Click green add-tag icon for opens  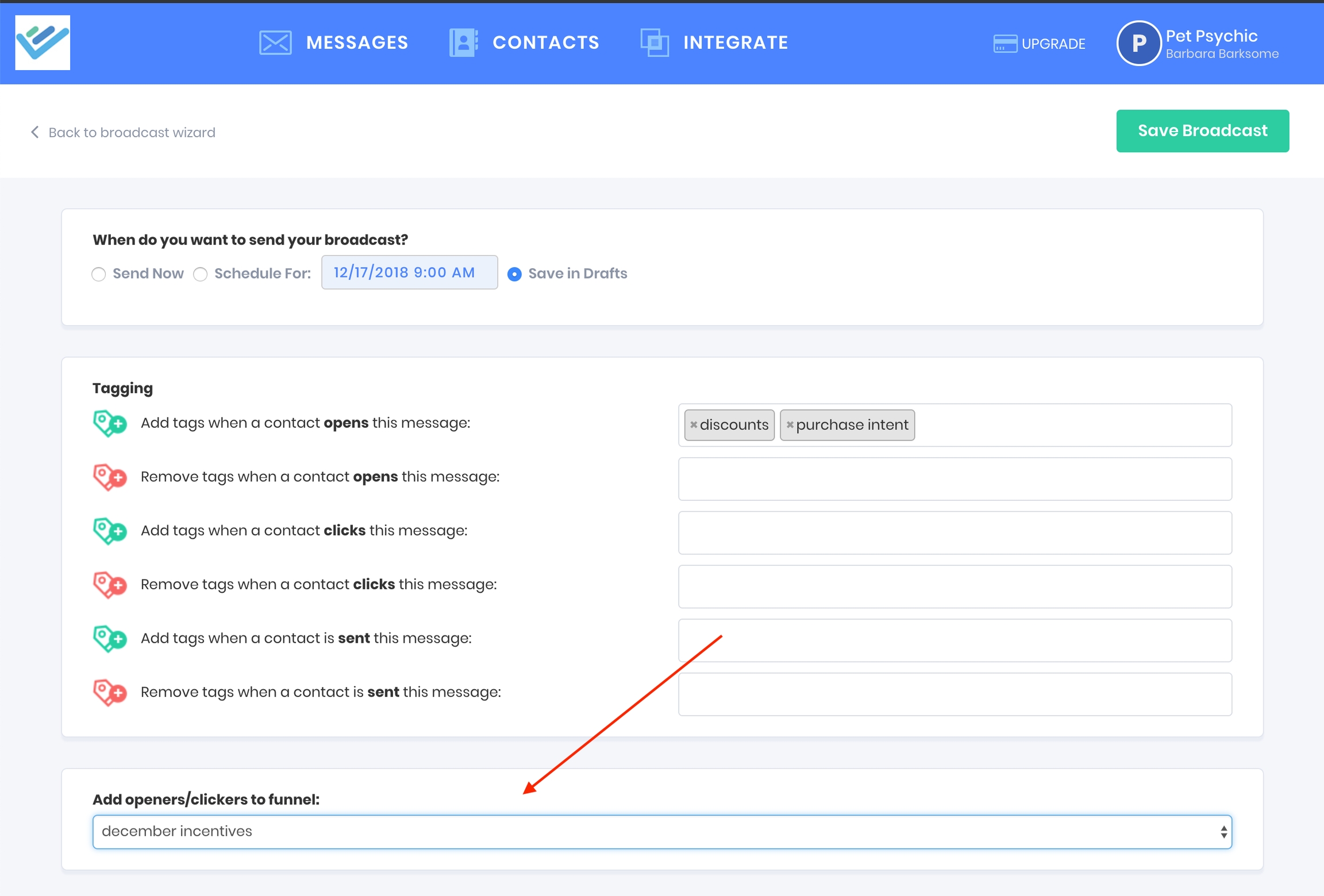click(109, 423)
